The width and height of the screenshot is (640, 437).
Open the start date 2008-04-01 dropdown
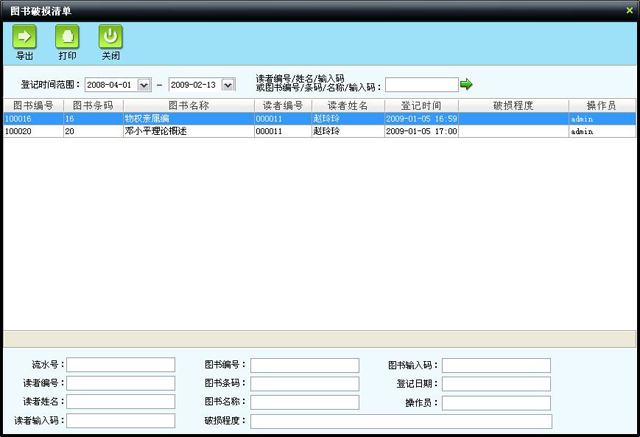pos(144,85)
